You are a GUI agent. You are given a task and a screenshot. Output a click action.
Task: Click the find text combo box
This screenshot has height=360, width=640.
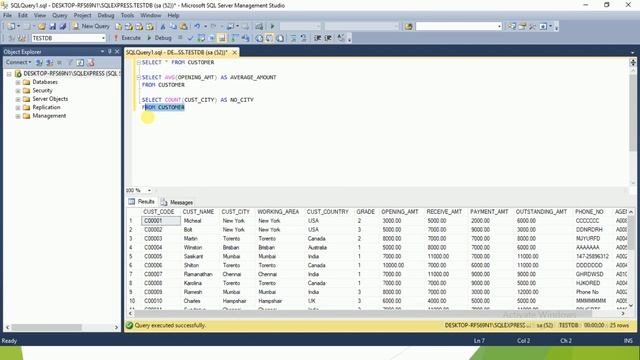[458, 26]
